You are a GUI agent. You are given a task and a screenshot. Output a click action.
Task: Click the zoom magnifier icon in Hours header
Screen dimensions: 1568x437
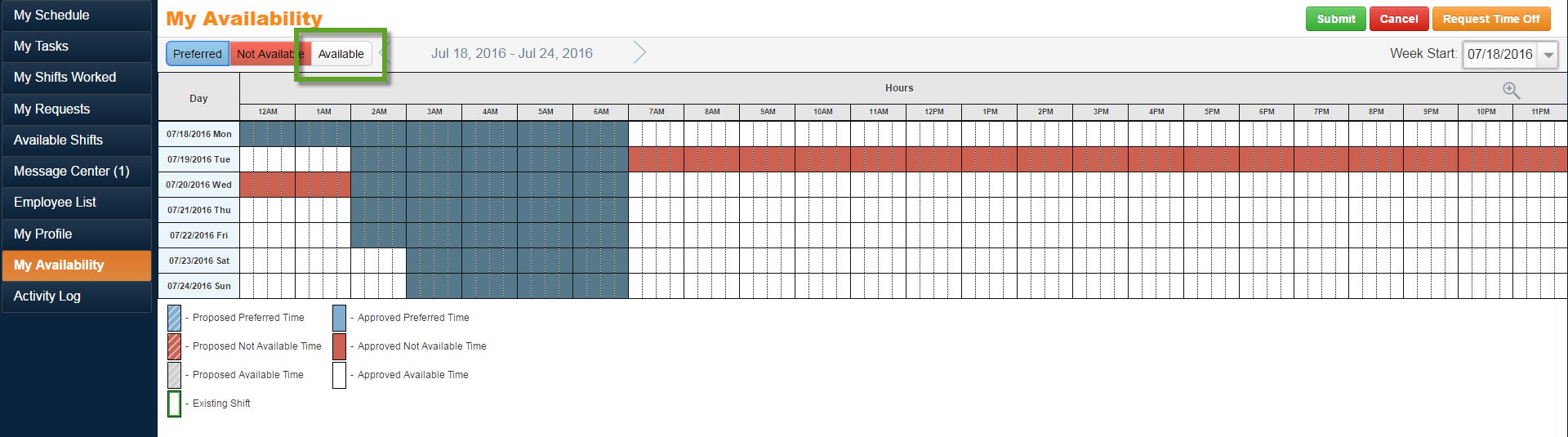click(1511, 90)
